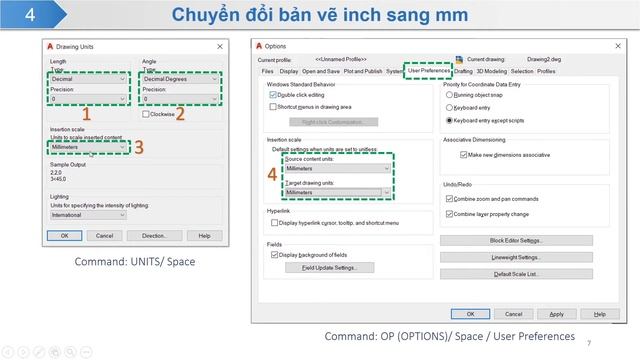This screenshot has width=640, height=360.
Task: Toggle the Clockwise checkbox
Action: 146,114
